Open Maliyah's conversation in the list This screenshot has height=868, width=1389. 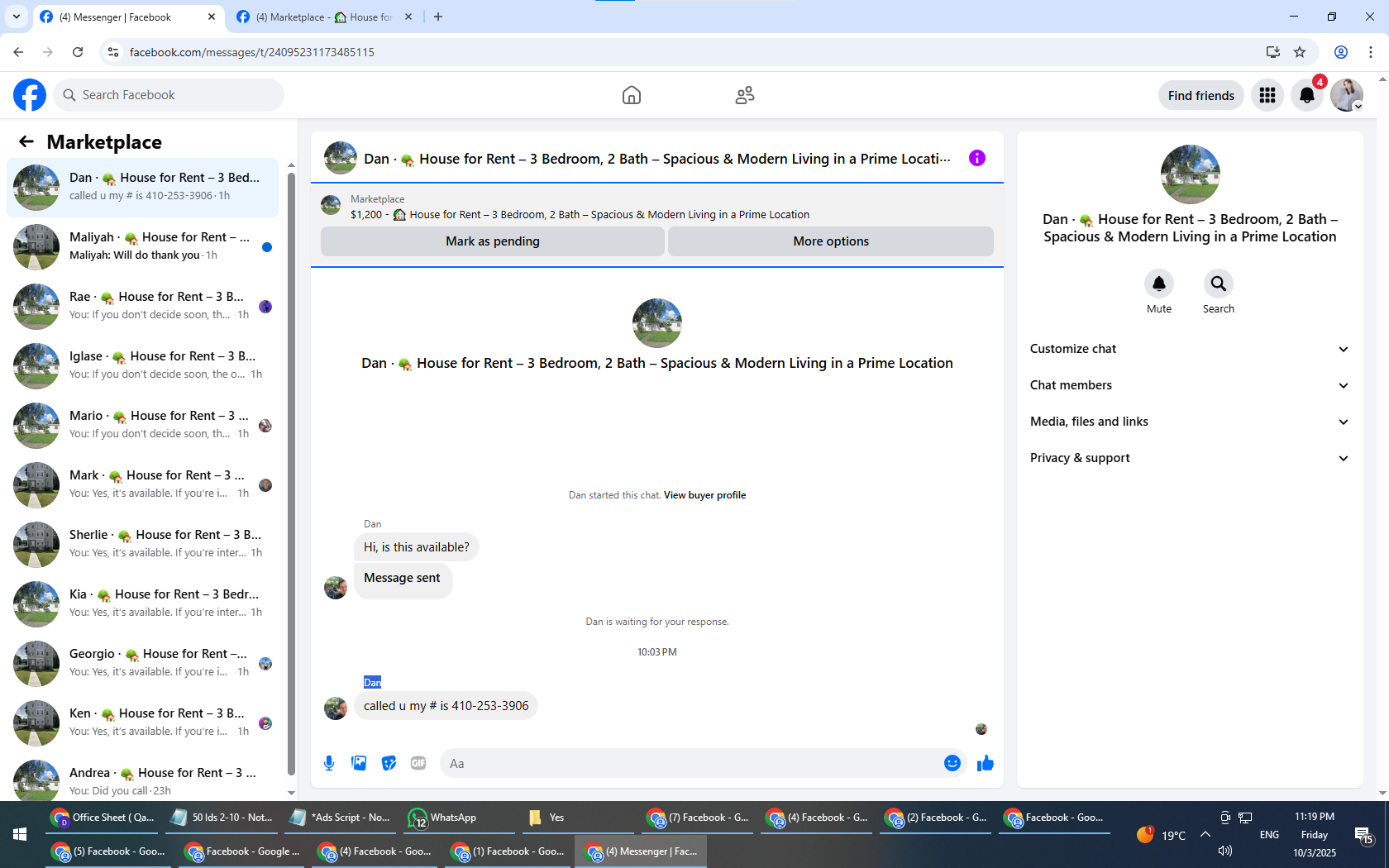click(x=143, y=247)
